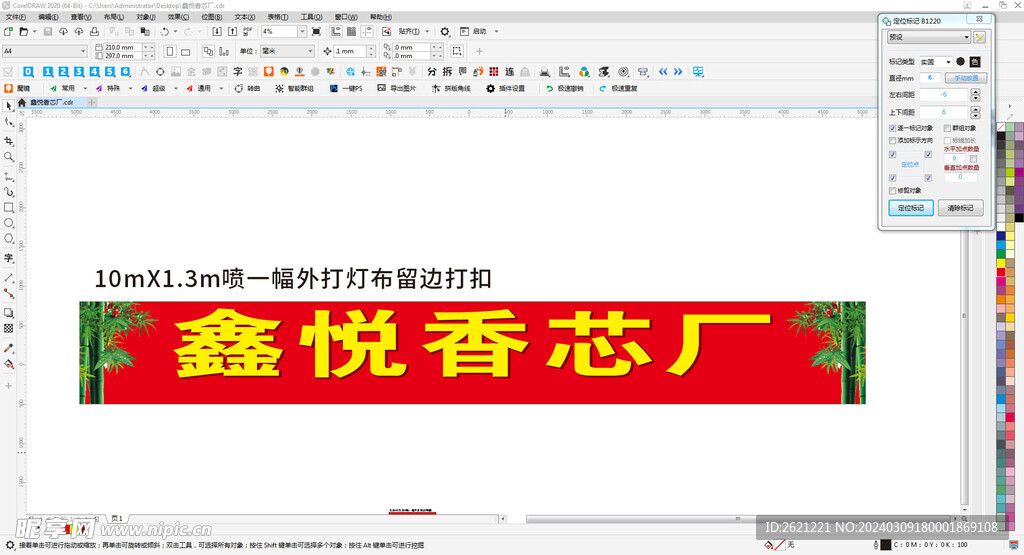The image size is (1024, 555).
Task: Check the 修剪对象 checkbox
Action: click(893, 190)
